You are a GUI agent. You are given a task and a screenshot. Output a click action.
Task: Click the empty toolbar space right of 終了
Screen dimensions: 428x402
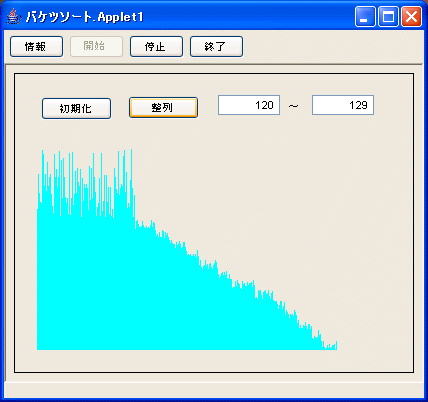pos(332,47)
